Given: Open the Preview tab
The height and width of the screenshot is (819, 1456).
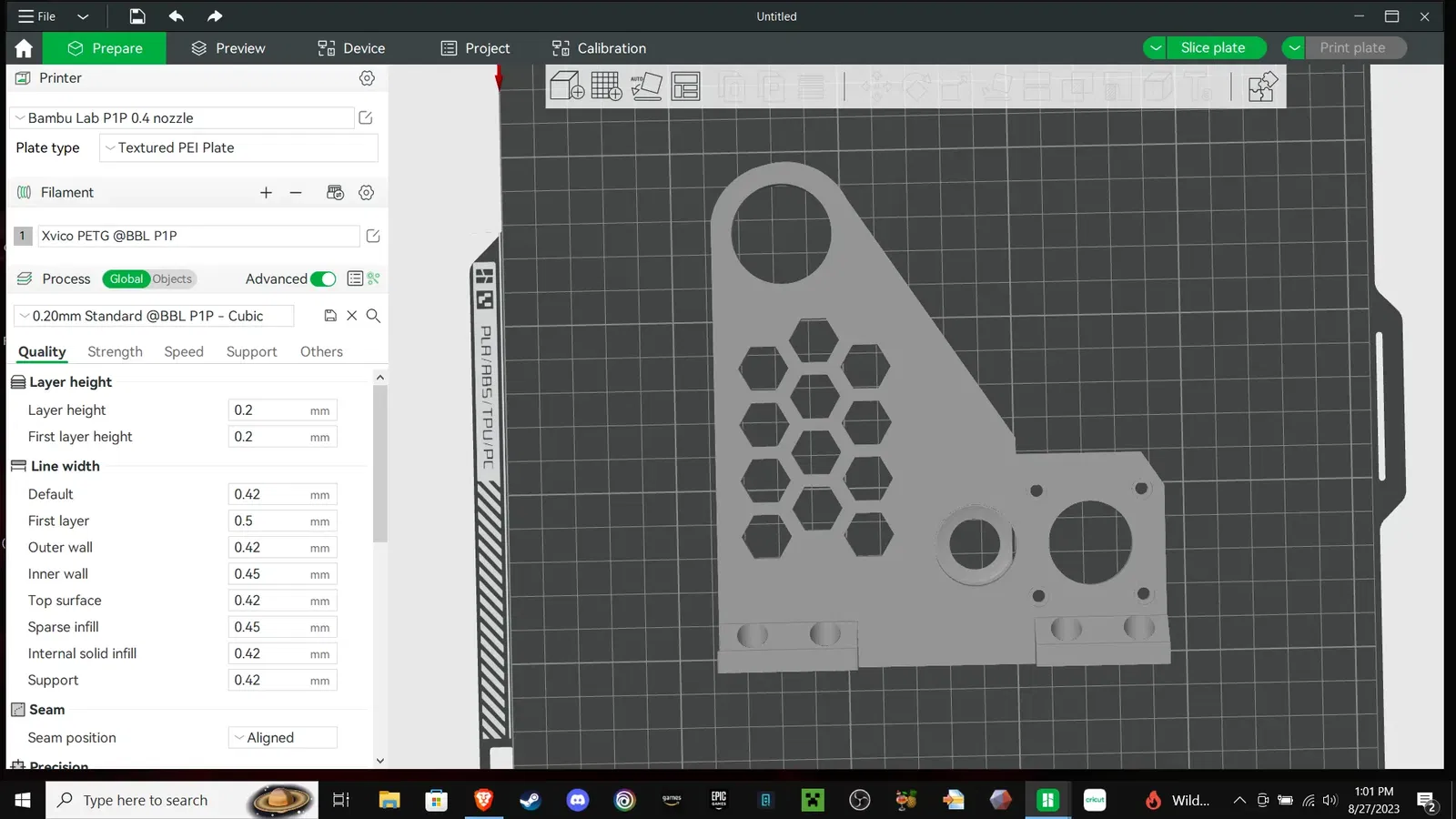Looking at the screenshot, I should point(228,48).
